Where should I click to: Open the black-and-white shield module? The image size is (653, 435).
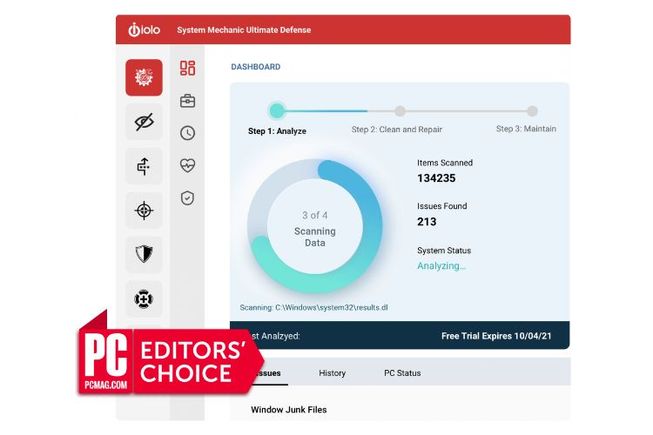pyautogui.click(x=144, y=254)
